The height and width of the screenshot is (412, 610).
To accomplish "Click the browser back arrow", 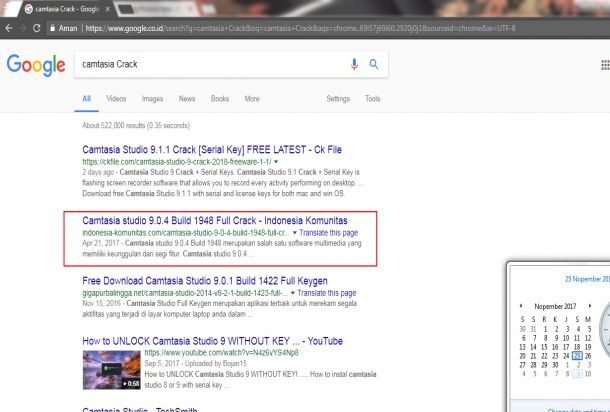I will pyautogui.click(x=9, y=28).
